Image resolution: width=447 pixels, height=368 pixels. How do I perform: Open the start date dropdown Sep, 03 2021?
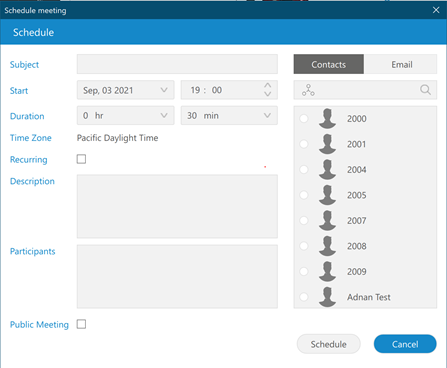click(126, 90)
